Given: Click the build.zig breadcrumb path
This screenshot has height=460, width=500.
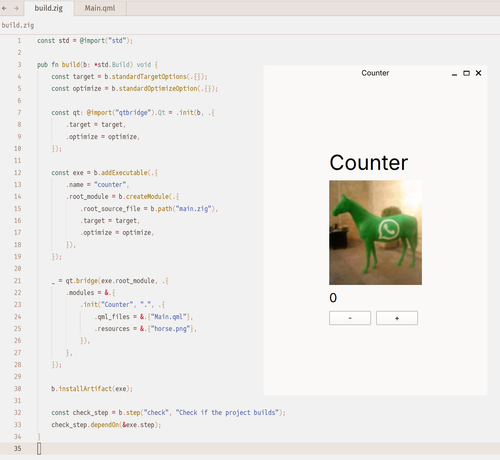Looking at the screenshot, I should pos(18,25).
